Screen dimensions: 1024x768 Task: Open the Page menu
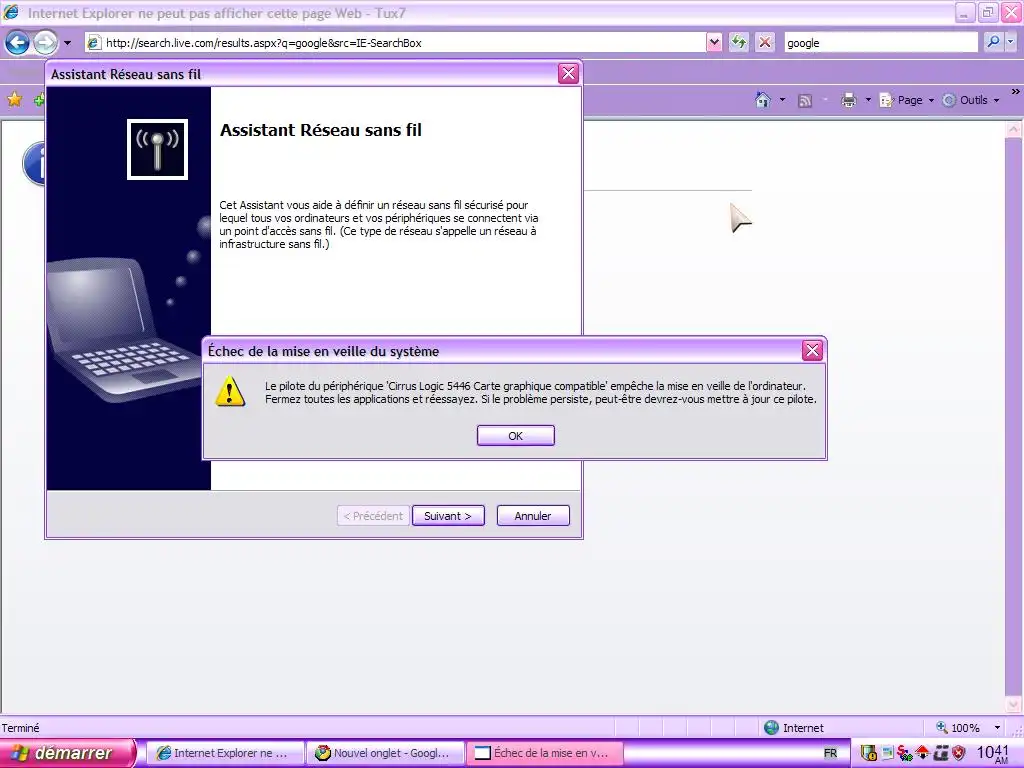pyautogui.click(x=906, y=100)
